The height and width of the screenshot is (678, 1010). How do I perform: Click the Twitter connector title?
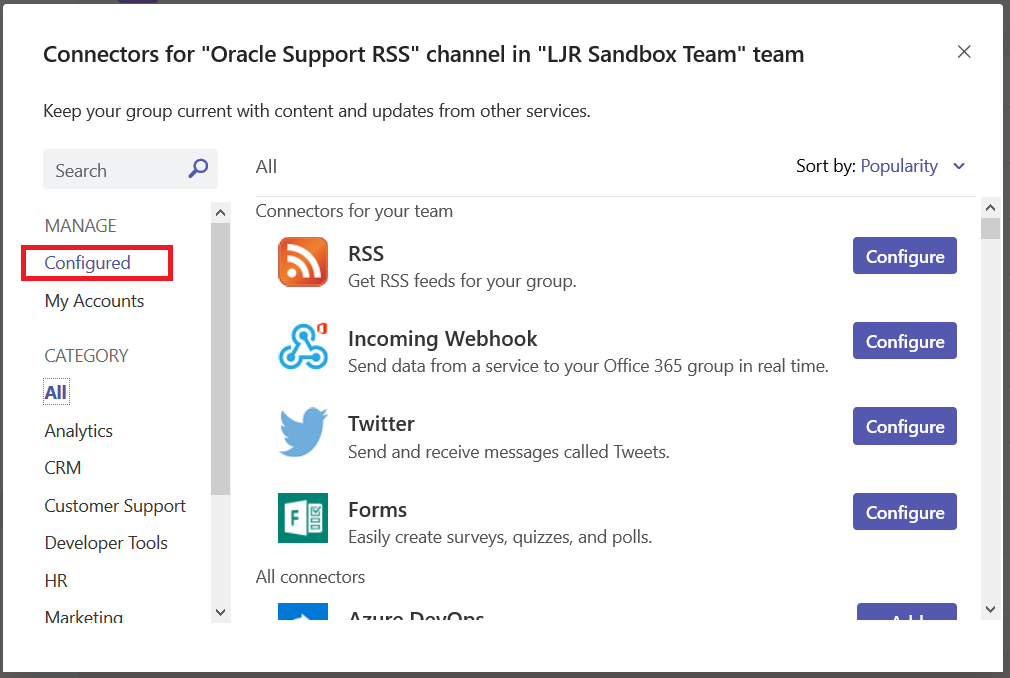click(381, 424)
